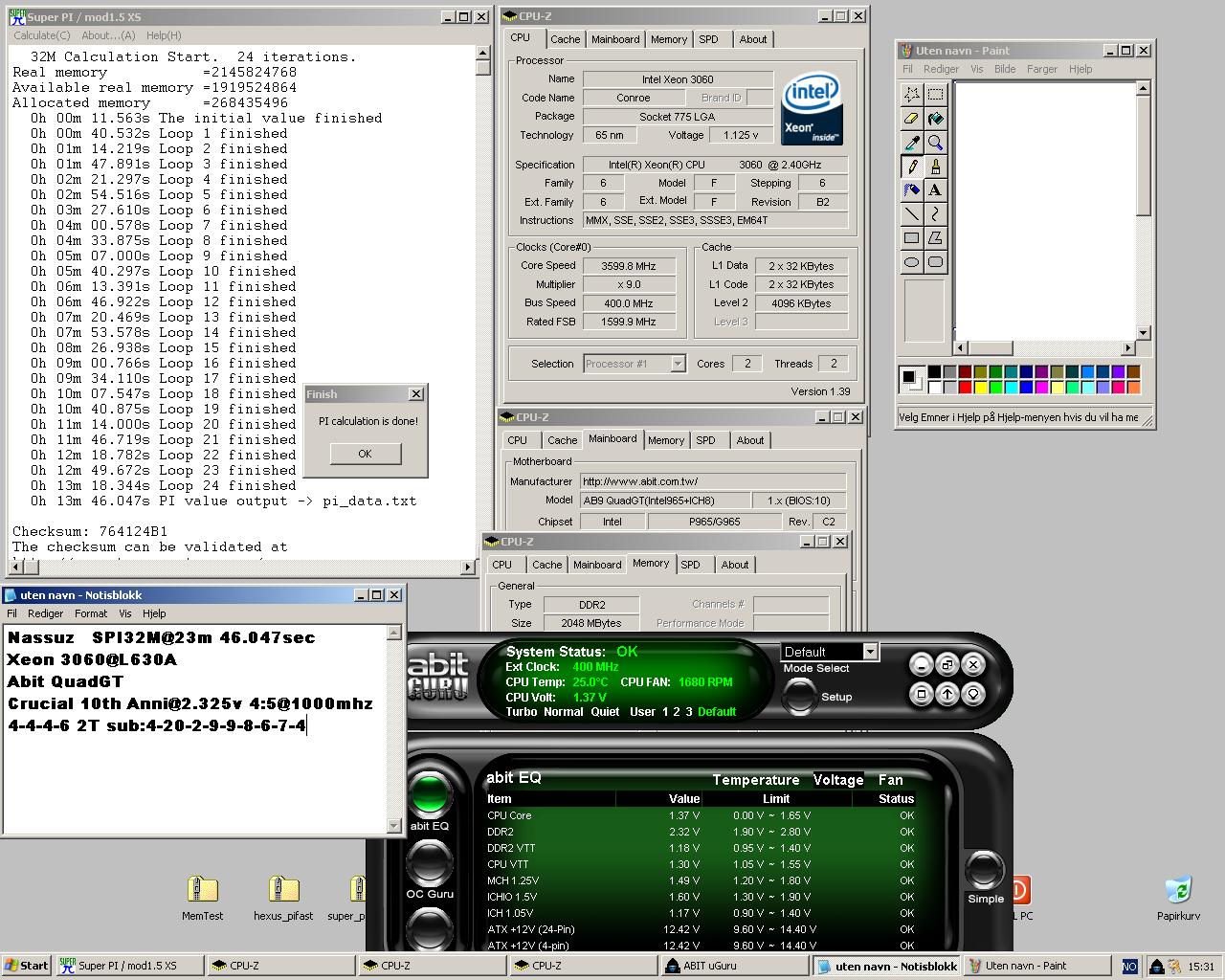Select the Free-form select tool in Paint
This screenshot has width=1225, height=980.
point(912,94)
